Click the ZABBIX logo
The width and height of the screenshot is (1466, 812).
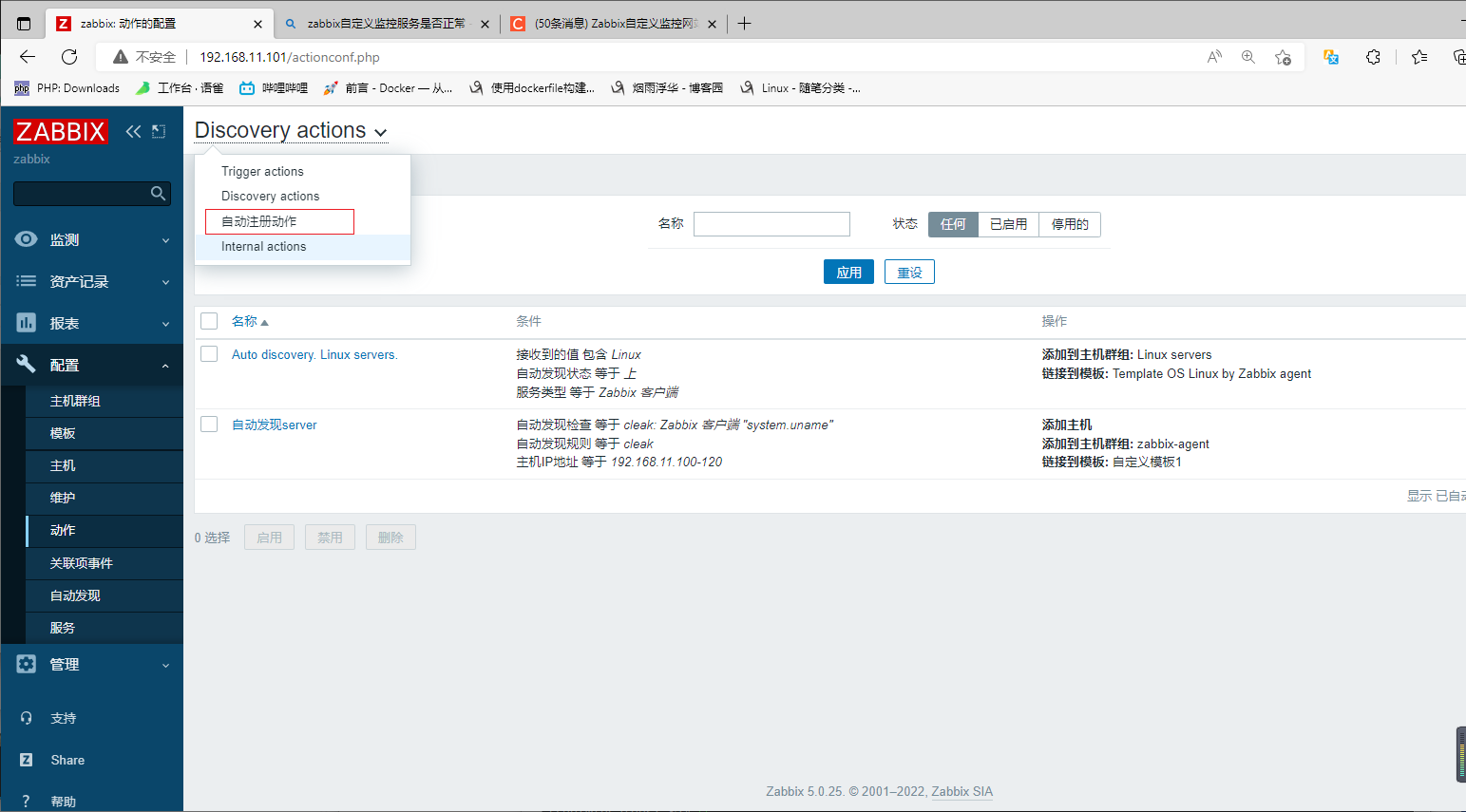pyautogui.click(x=60, y=131)
